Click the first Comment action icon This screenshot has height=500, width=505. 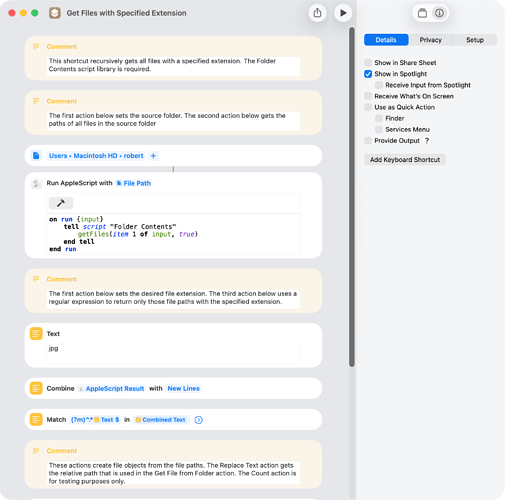tap(36, 46)
